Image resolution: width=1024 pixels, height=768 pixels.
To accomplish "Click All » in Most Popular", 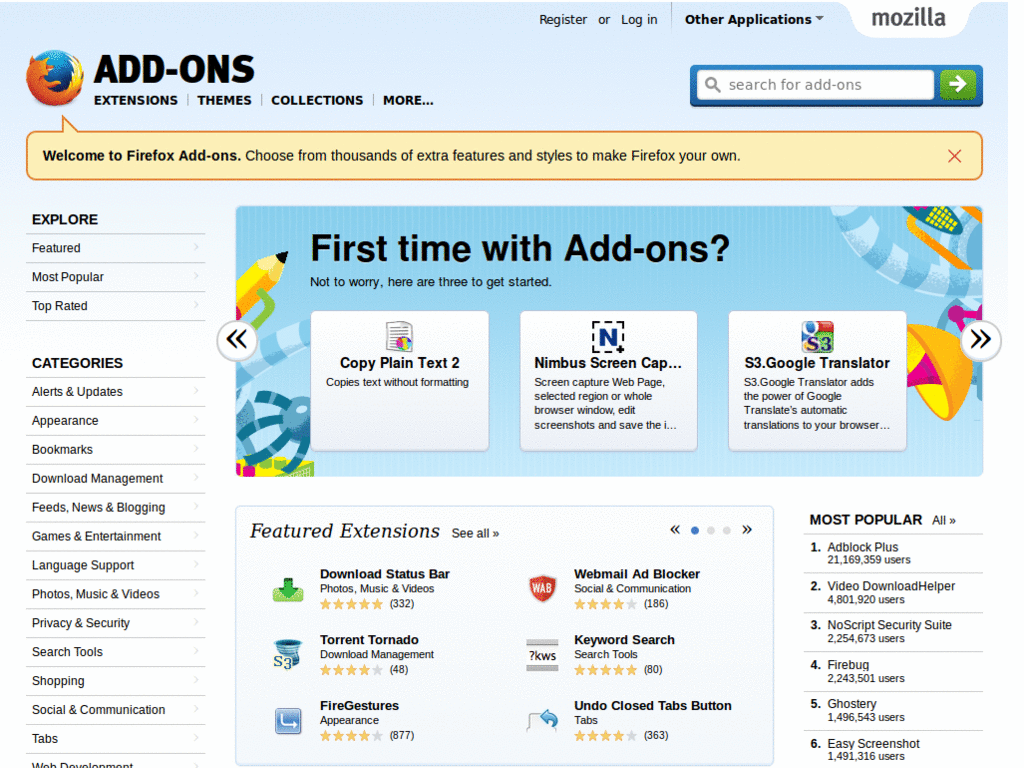I will pos(944,520).
